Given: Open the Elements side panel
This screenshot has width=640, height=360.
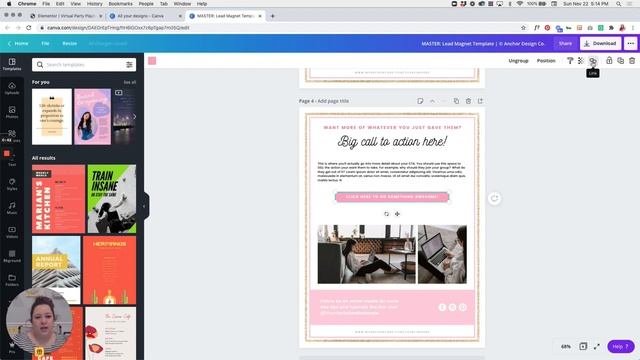Looking at the screenshot, I should pos(12,136).
